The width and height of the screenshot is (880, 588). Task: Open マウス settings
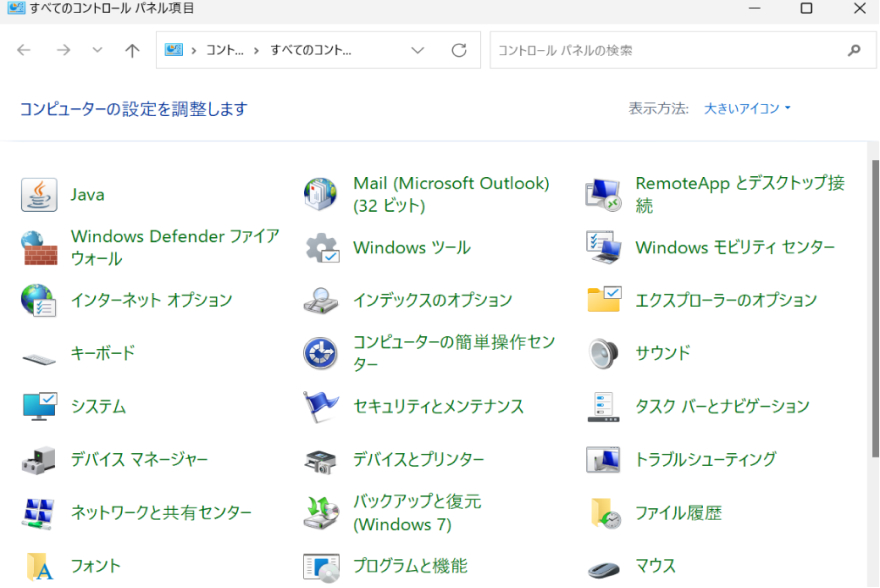point(655,565)
